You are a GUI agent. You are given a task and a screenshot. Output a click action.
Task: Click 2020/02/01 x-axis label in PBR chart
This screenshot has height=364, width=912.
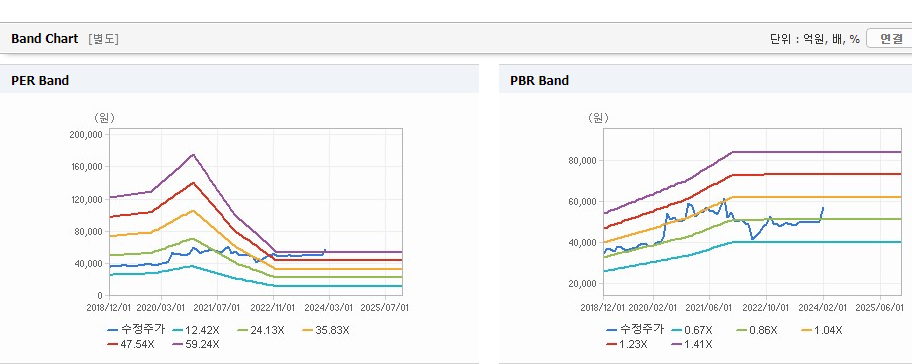[x=653, y=307]
